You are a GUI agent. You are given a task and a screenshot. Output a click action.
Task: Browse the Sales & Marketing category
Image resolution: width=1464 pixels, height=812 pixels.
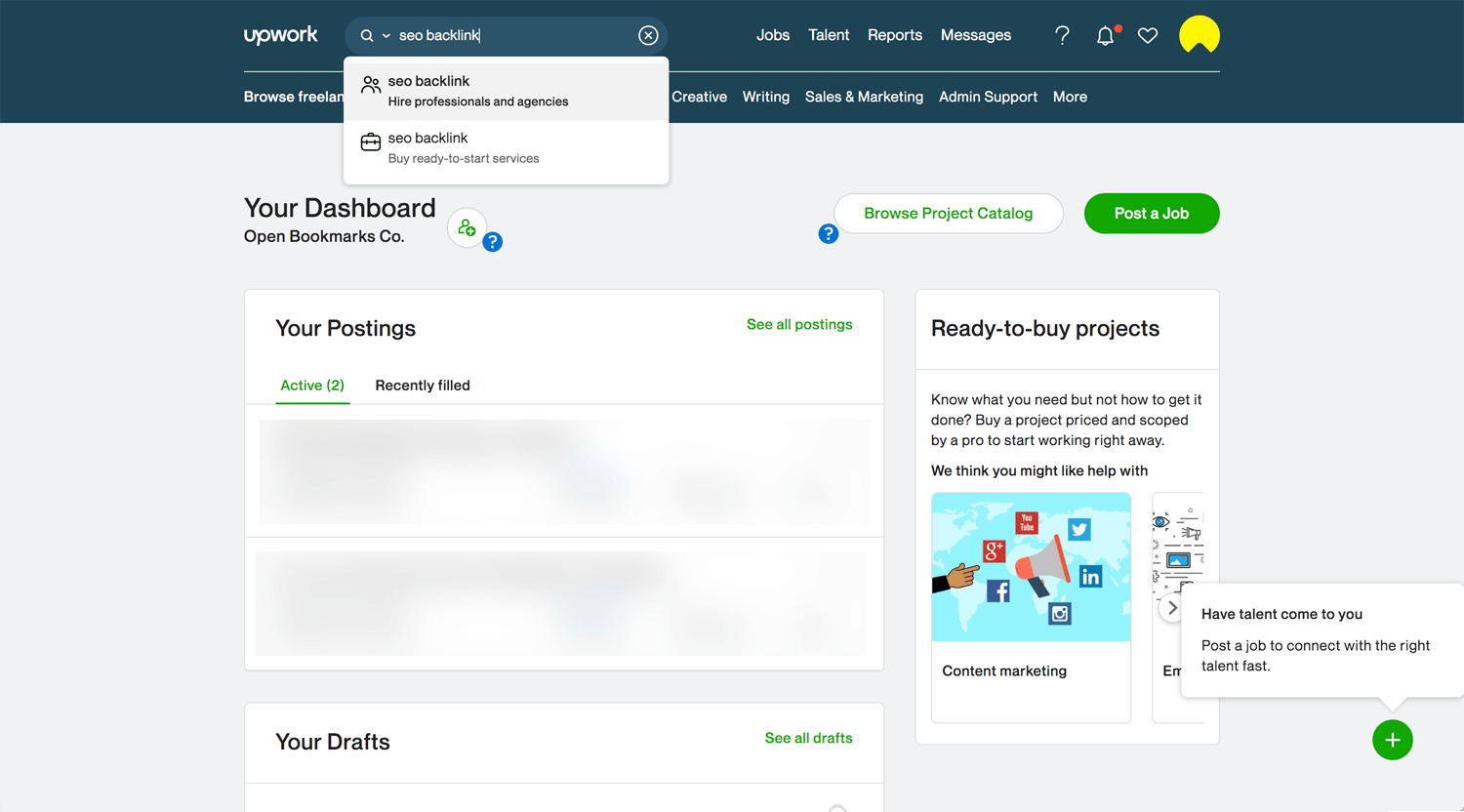click(x=864, y=97)
